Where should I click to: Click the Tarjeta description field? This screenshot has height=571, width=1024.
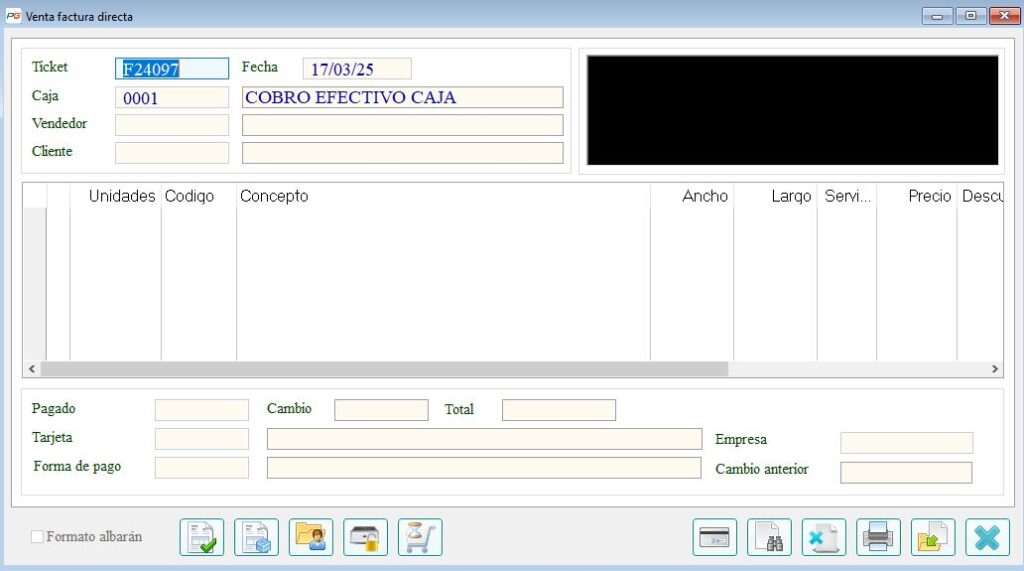tap(485, 439)
